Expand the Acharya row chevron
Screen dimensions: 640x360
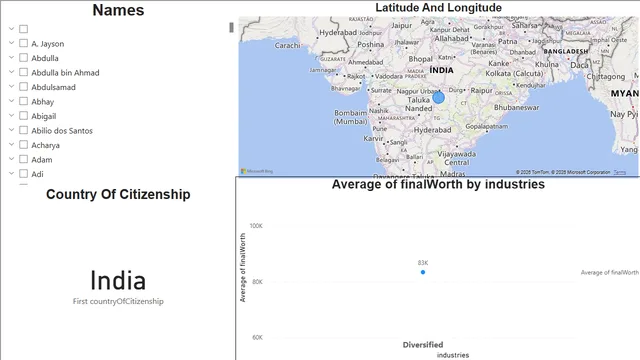(x=11, y=144)
